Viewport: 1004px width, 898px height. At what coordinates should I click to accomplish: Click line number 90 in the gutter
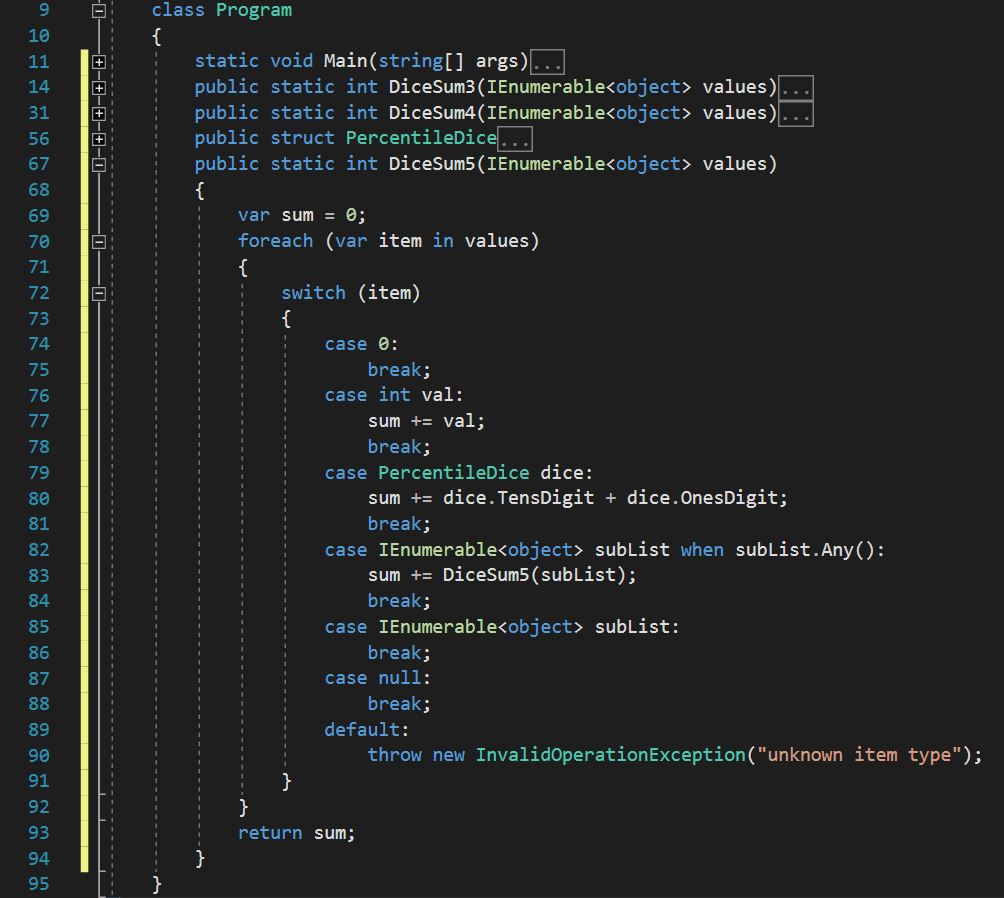(x=39, y=754)
